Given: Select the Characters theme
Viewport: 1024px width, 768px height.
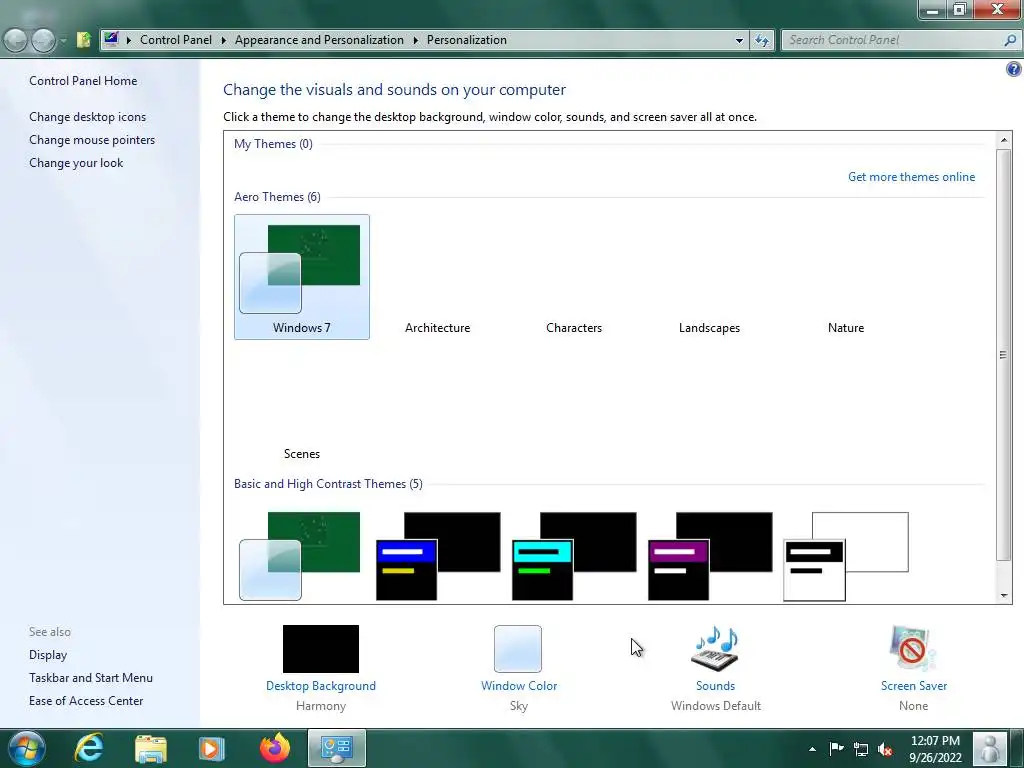Looking at the screenshot, I should [x=574, y=328].
